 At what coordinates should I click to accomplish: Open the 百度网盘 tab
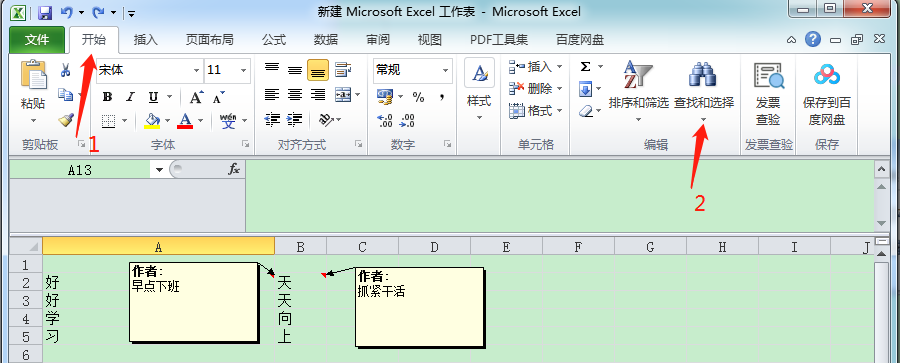point(580,40)
